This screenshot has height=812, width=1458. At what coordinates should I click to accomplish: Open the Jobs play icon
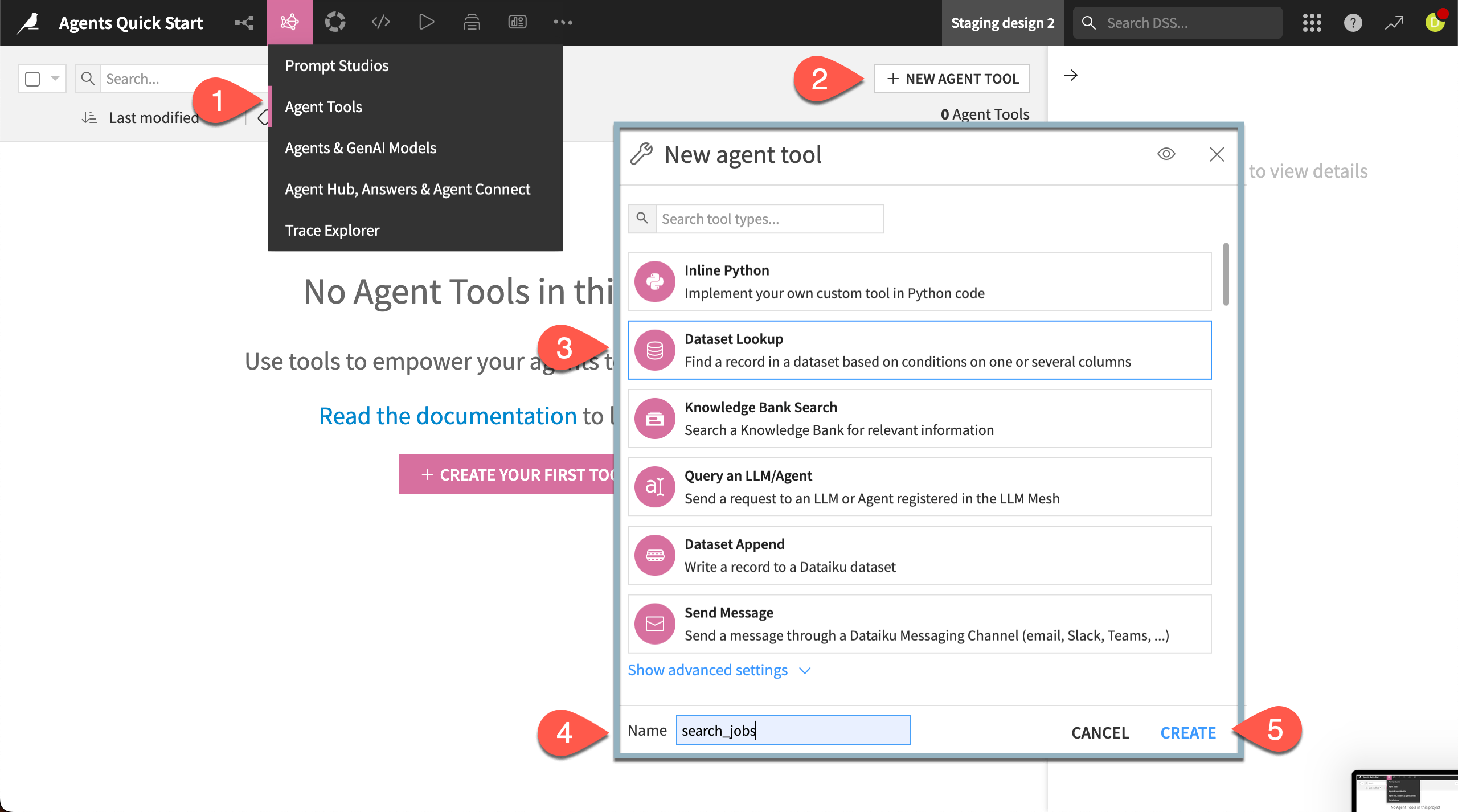(426, 22)
